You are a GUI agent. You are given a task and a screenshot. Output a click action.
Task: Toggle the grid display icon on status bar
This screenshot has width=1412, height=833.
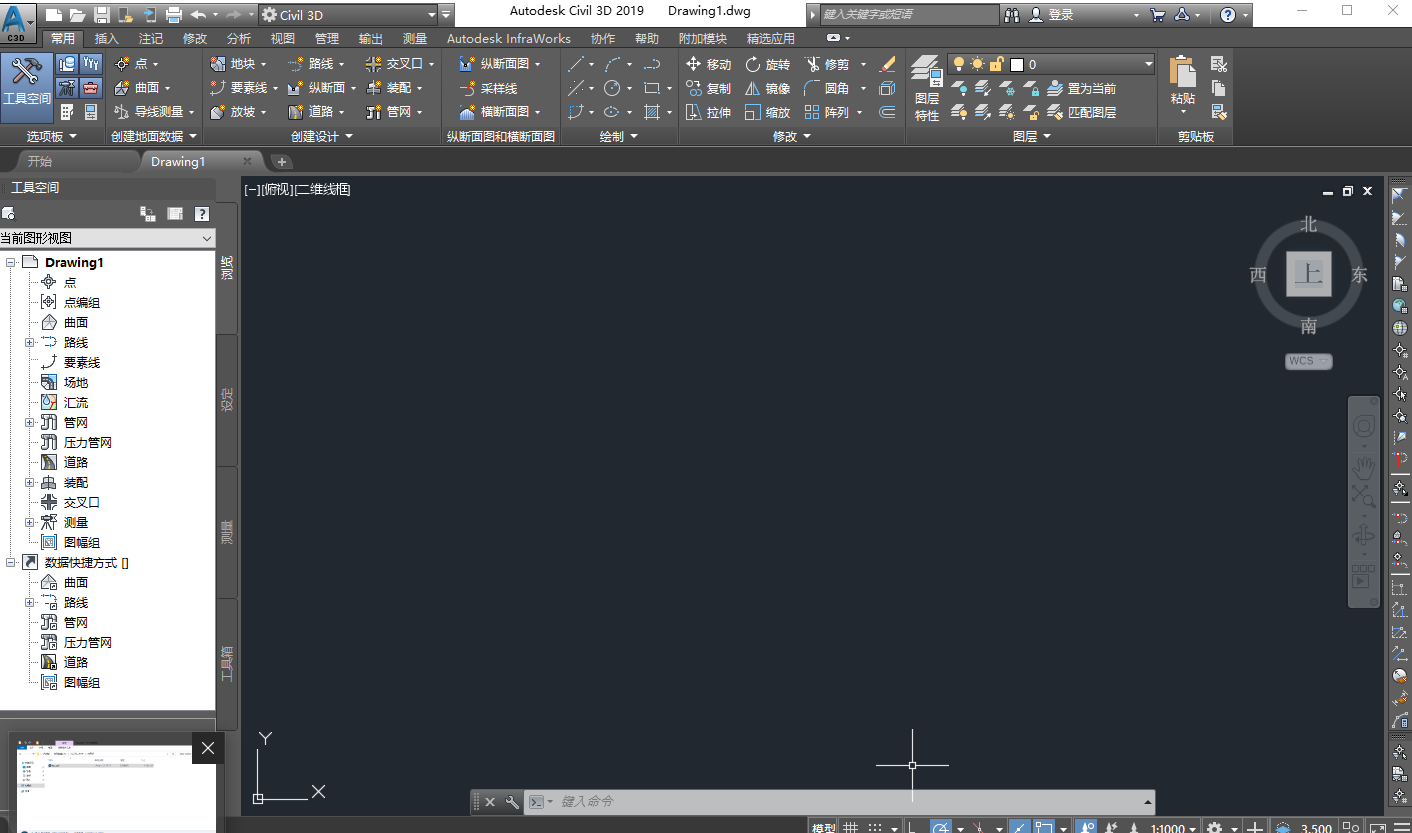849,825
